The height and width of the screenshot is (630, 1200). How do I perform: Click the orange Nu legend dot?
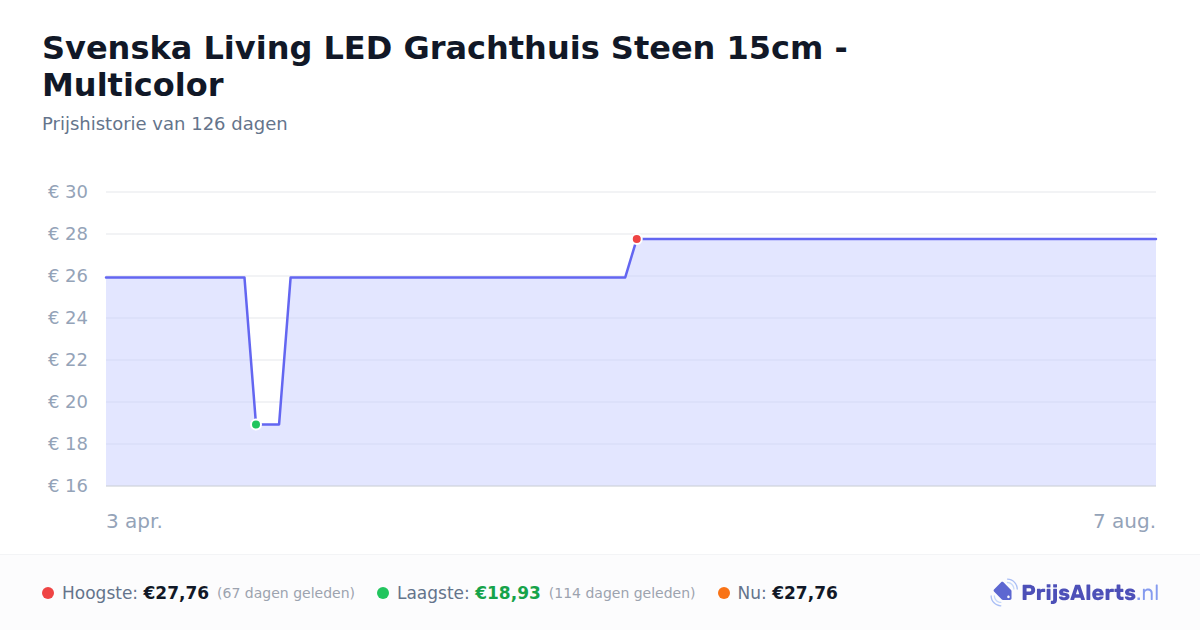(724, 593)
